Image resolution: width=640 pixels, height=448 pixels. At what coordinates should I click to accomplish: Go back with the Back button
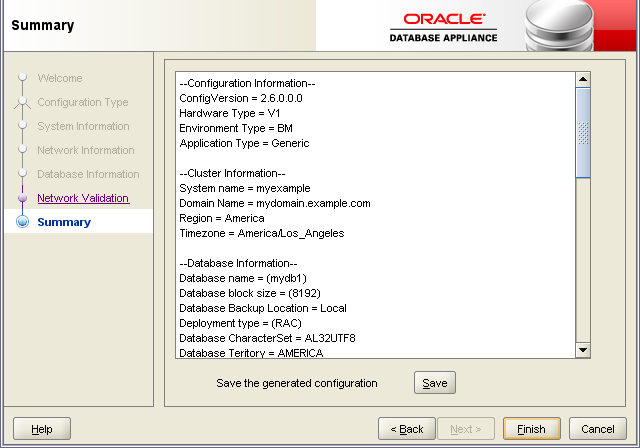click(407, 428)
